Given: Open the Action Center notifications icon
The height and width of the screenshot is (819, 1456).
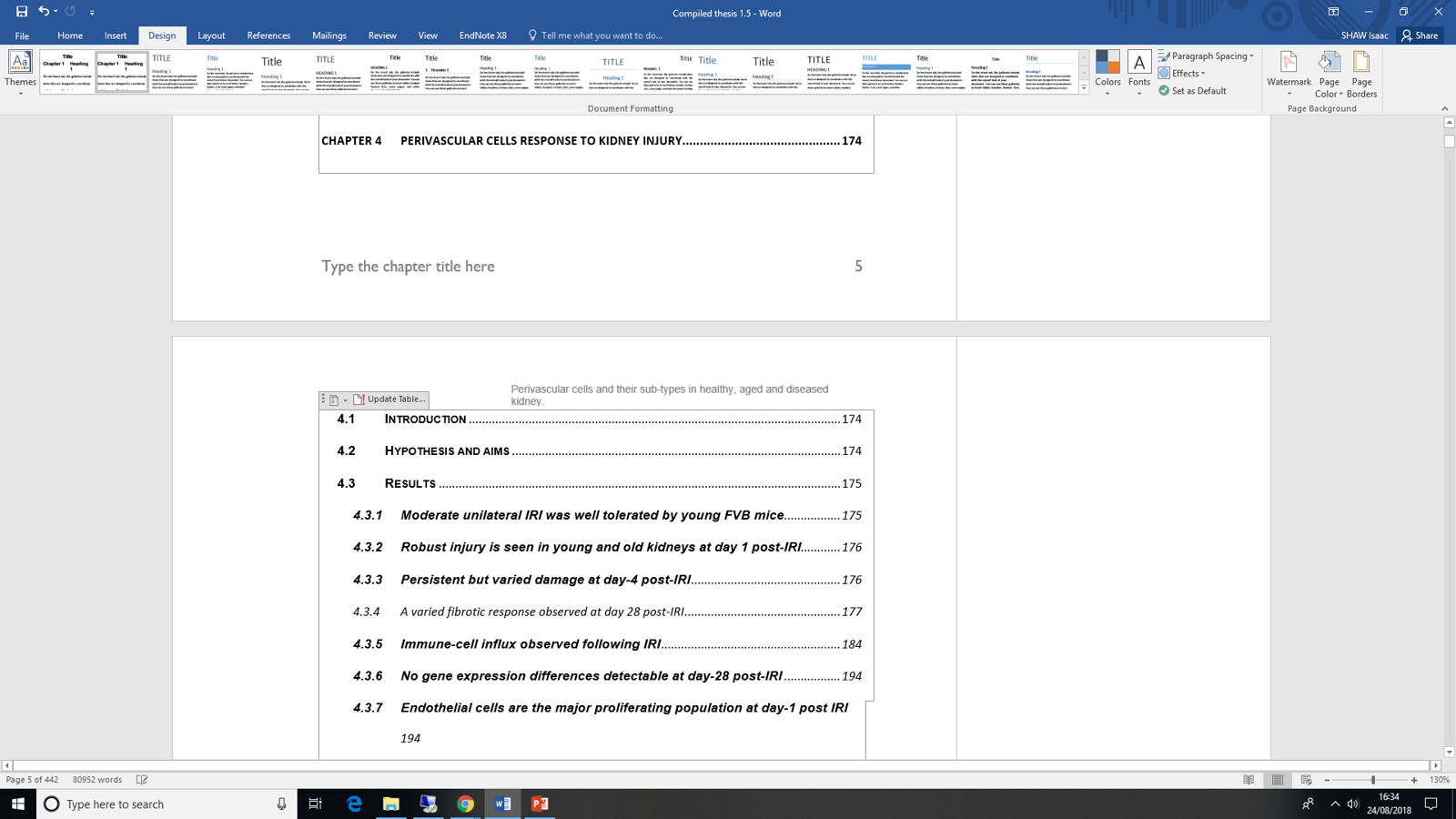Looking at the screenshot, I should pos(1431,804).
